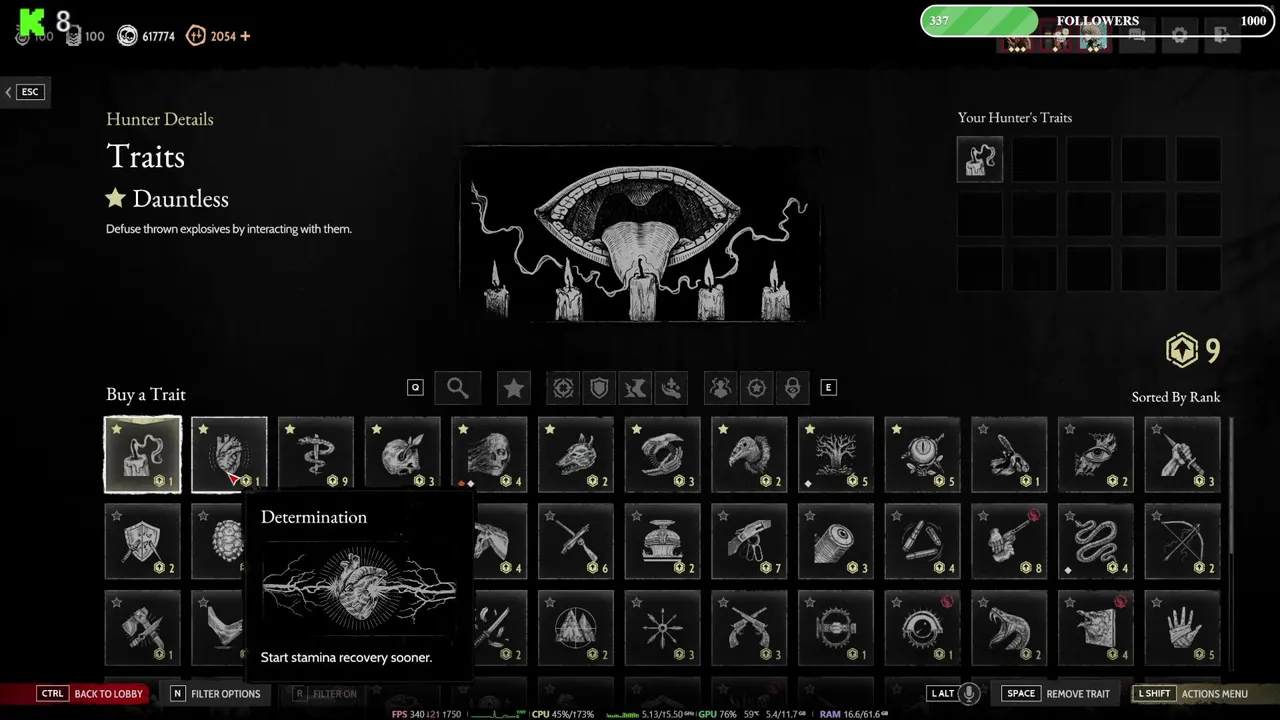Select the open hand trait costing 5

[1183, 628]
